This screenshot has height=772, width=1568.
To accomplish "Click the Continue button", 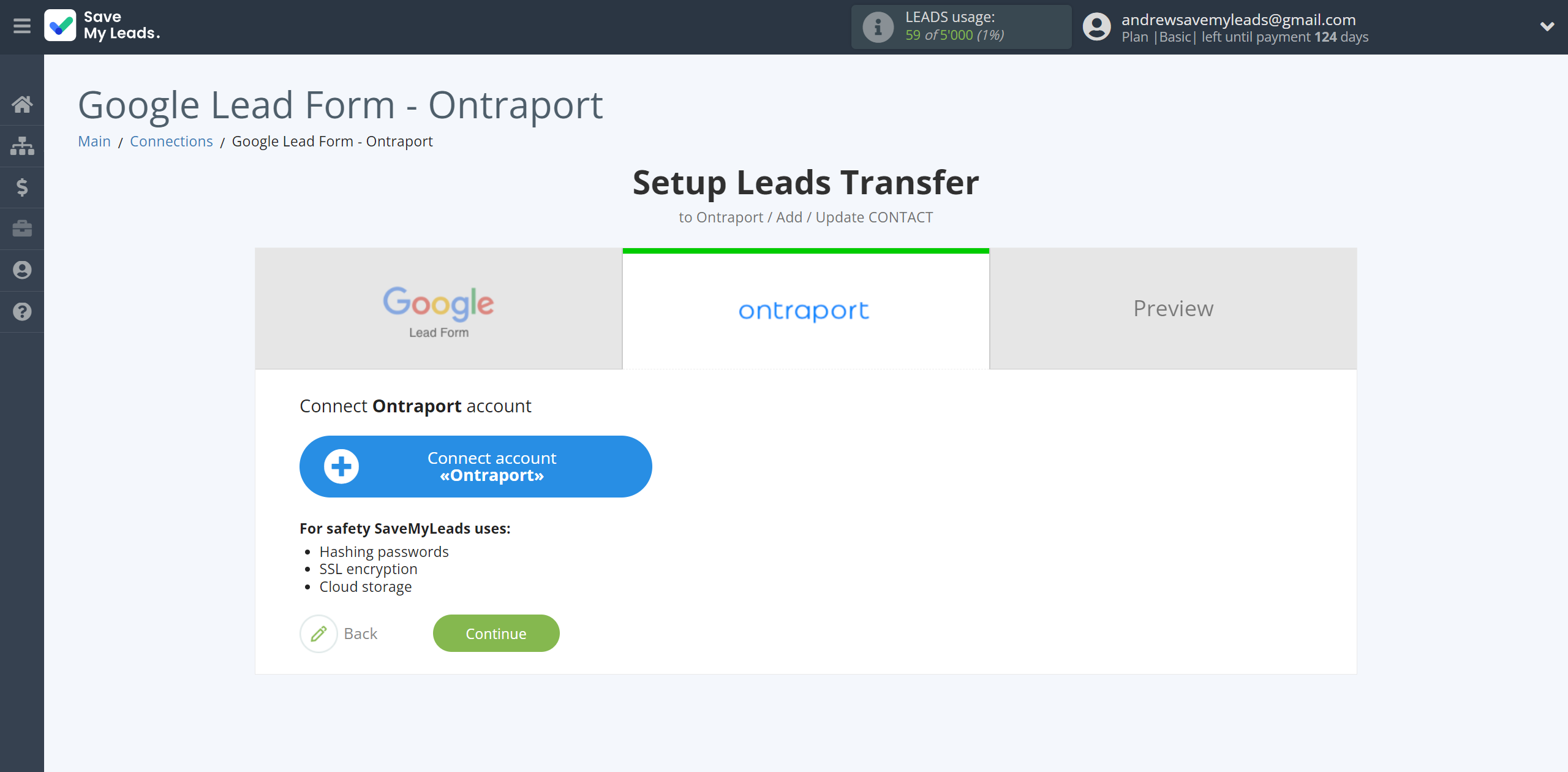I will coord(496,633).
